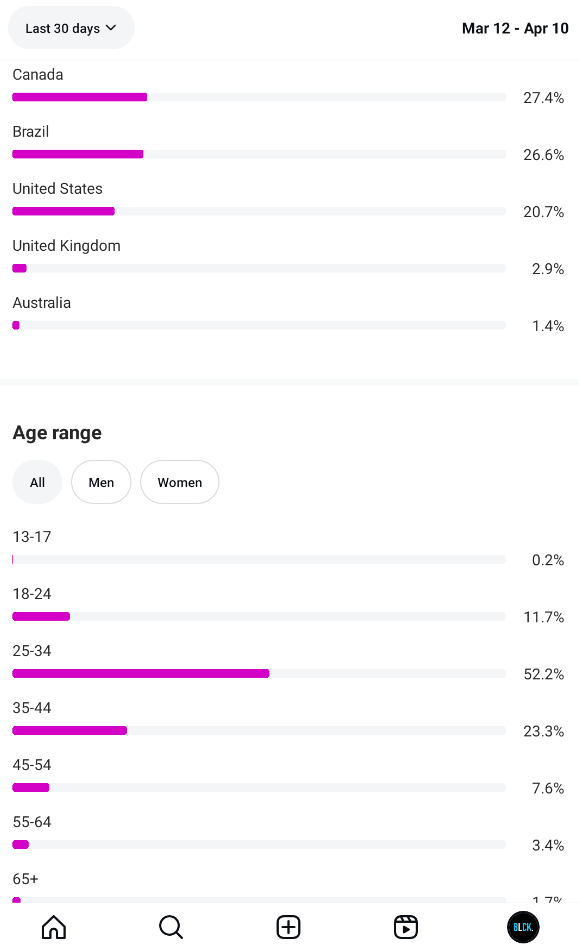Click the 35-44 age group label
The width and height of the screenshot is (579, 947).
[32, 708]
